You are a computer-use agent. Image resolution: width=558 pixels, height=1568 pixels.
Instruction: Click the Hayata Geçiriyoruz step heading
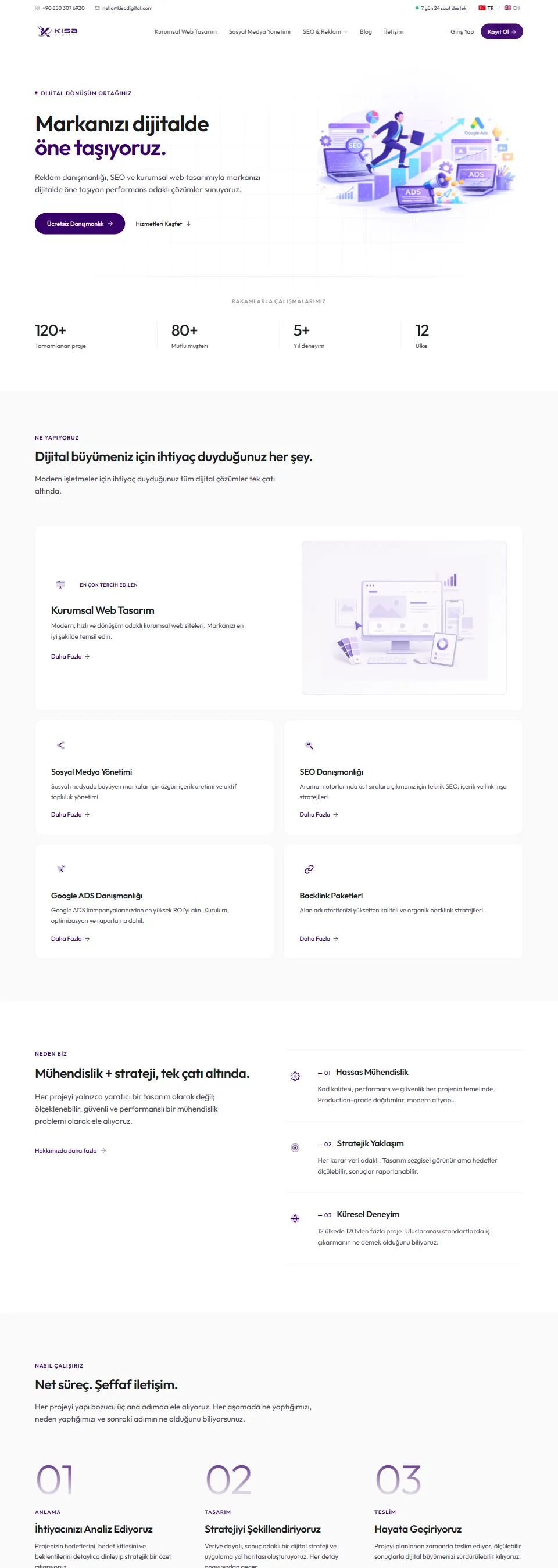click(x=418, y=1529)
